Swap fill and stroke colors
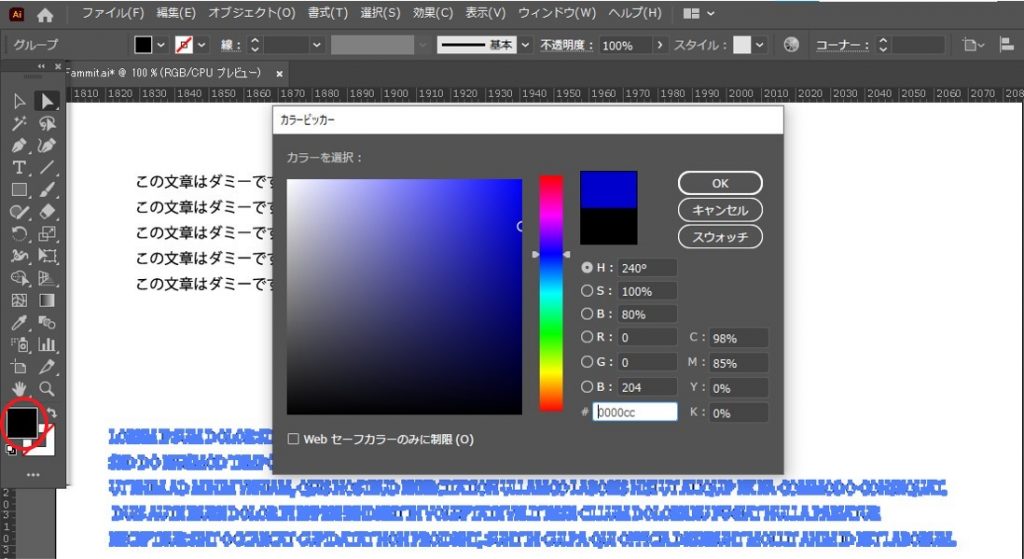Viewport: 1024px width, 559px height. tap(52, 413)
